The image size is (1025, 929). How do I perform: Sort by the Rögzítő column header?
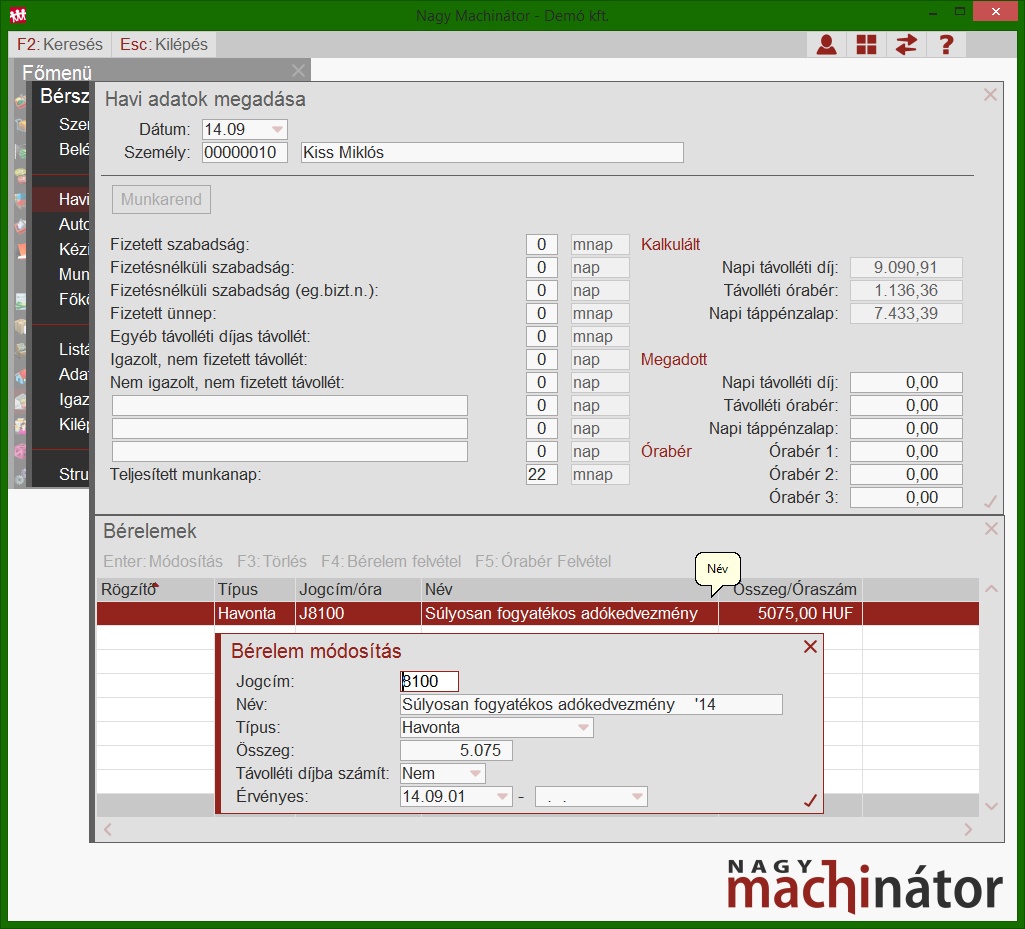[x=155, y=589]
